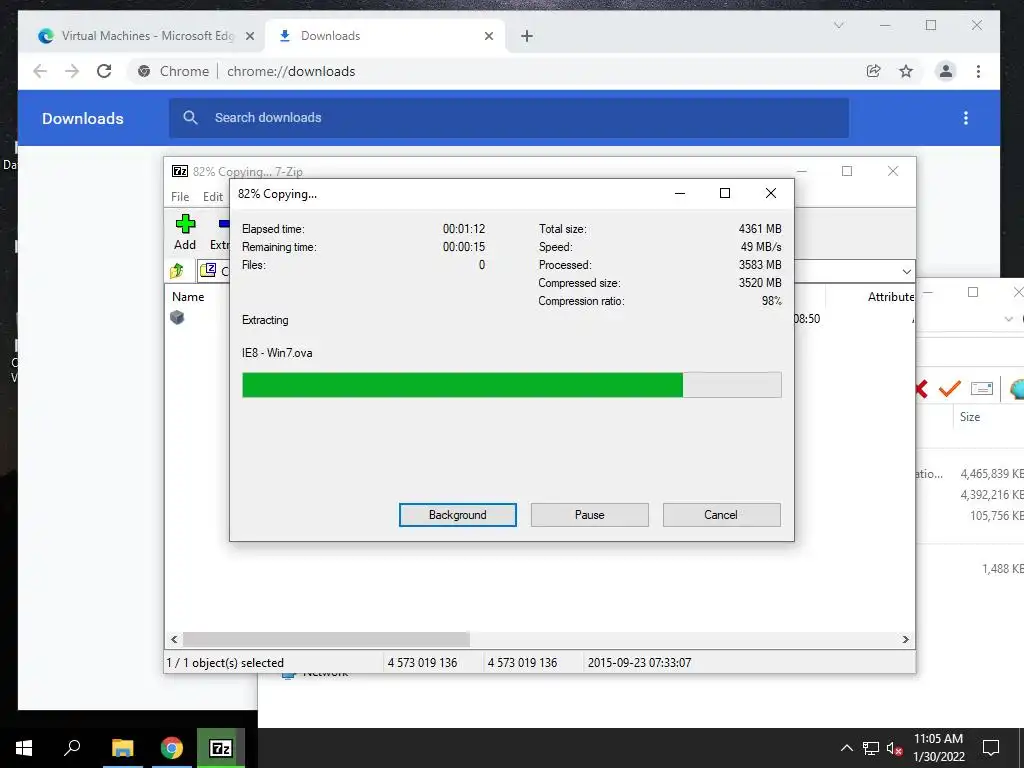This screenshot has height=768, width=1024.
Task: Expand 7-Zip address bar dropdown
Action: [x=906, y=271]
